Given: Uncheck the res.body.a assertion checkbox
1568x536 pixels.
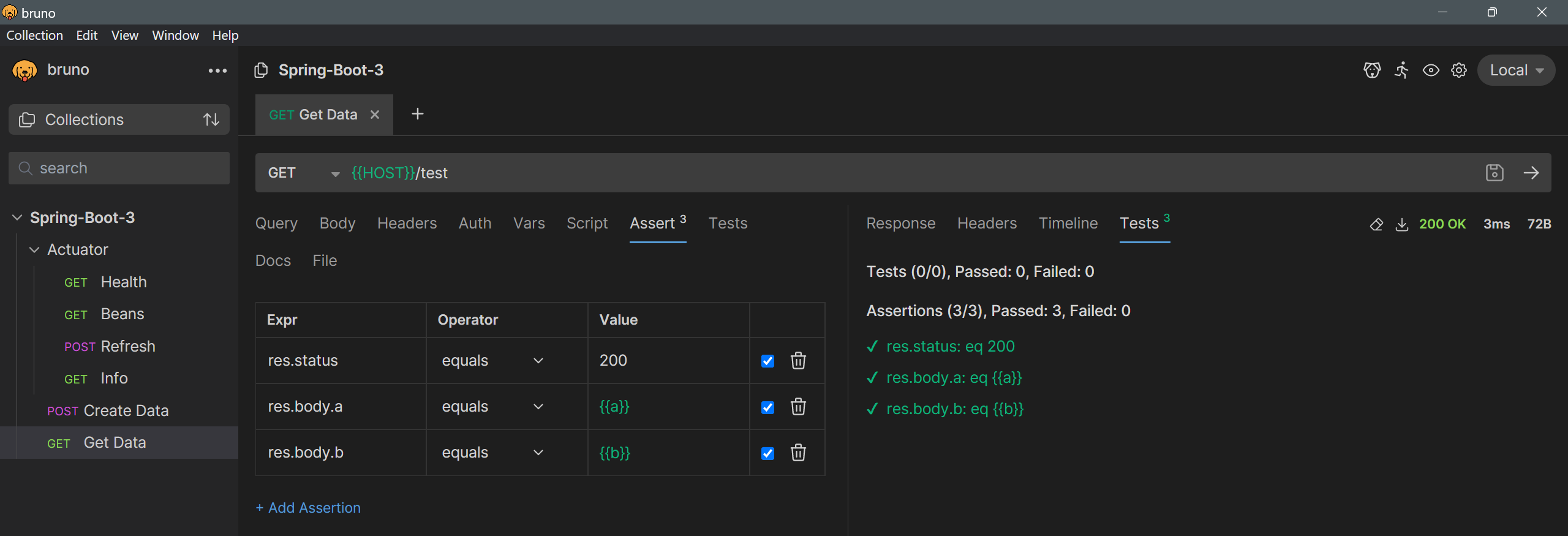Looking at the screenshot, I should coord(767,407).
